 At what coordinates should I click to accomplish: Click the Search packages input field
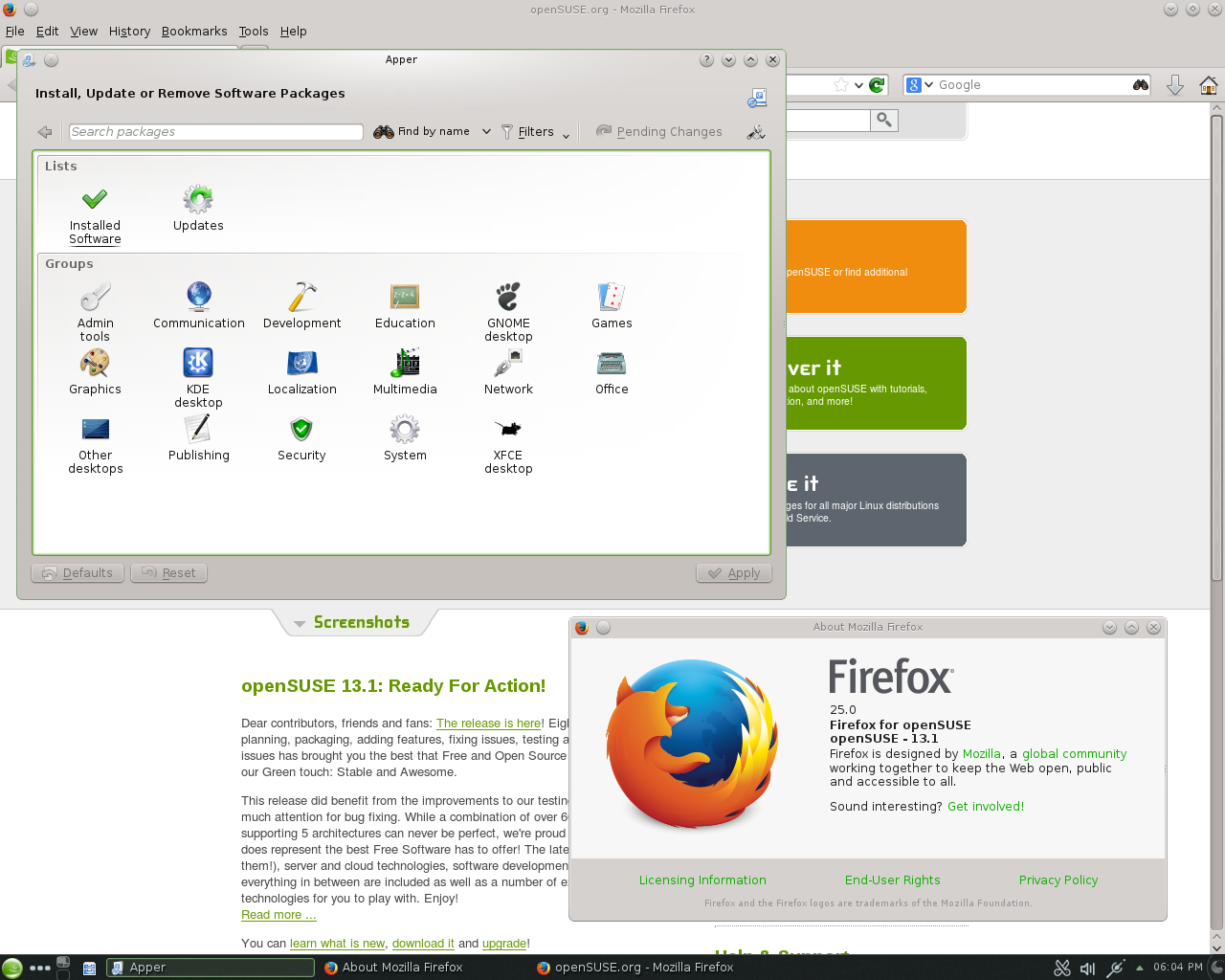coord(216,132)
